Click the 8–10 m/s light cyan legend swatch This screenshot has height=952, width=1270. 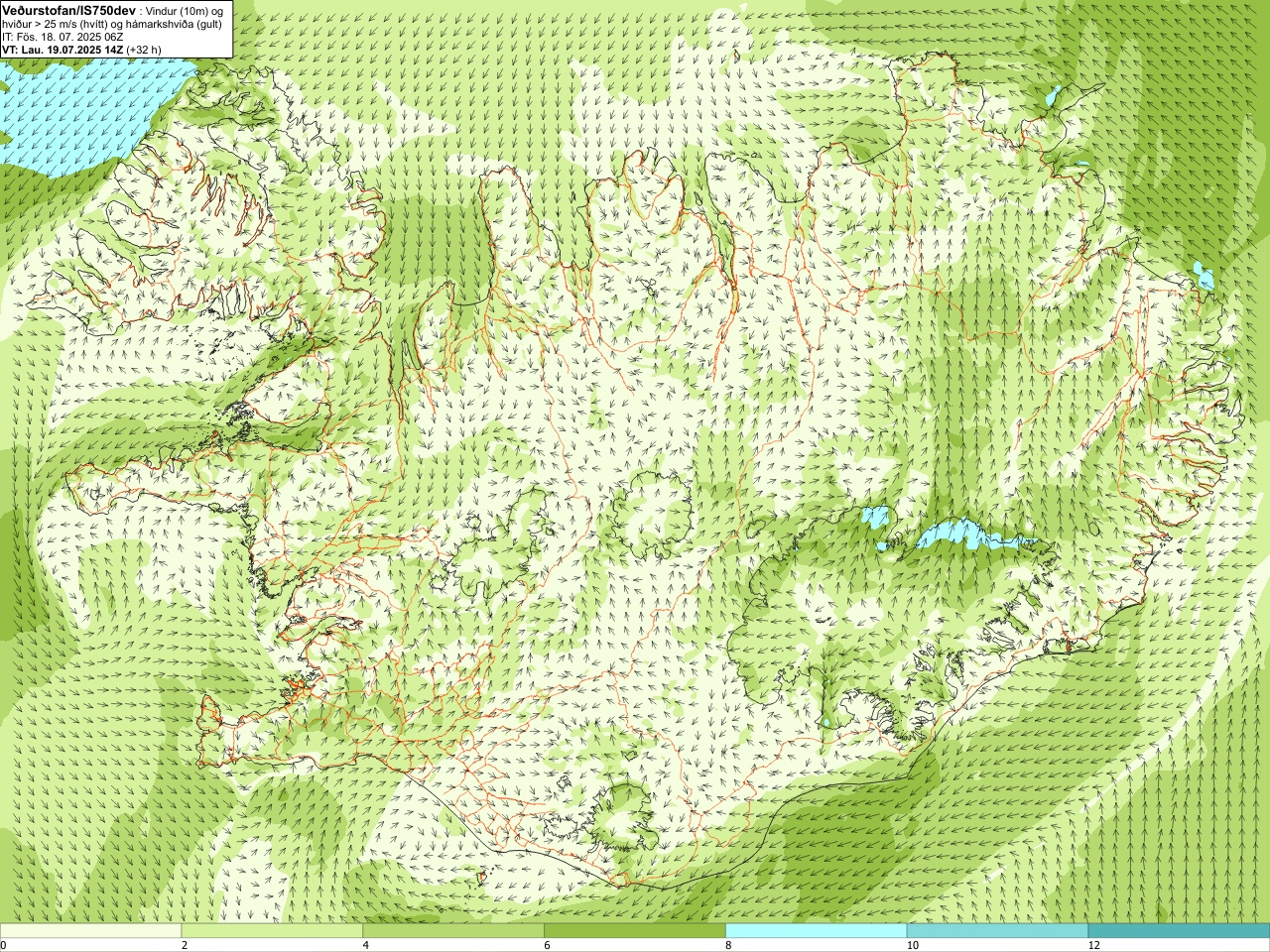[816, 931]
